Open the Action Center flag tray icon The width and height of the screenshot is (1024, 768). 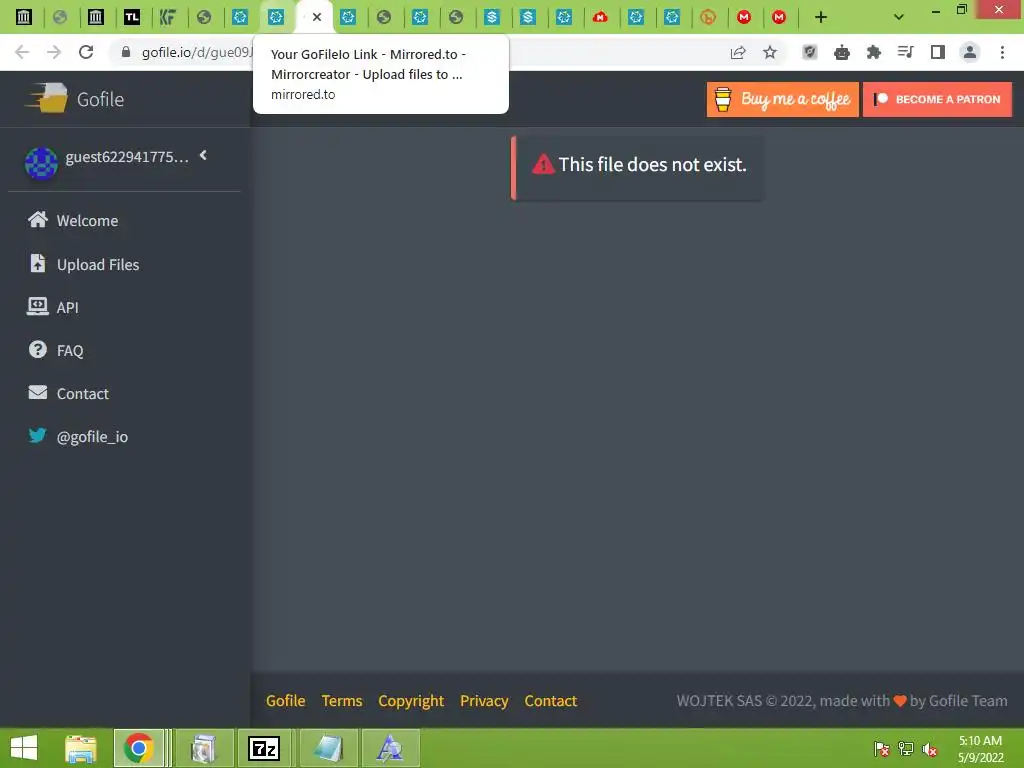[882, 749]
